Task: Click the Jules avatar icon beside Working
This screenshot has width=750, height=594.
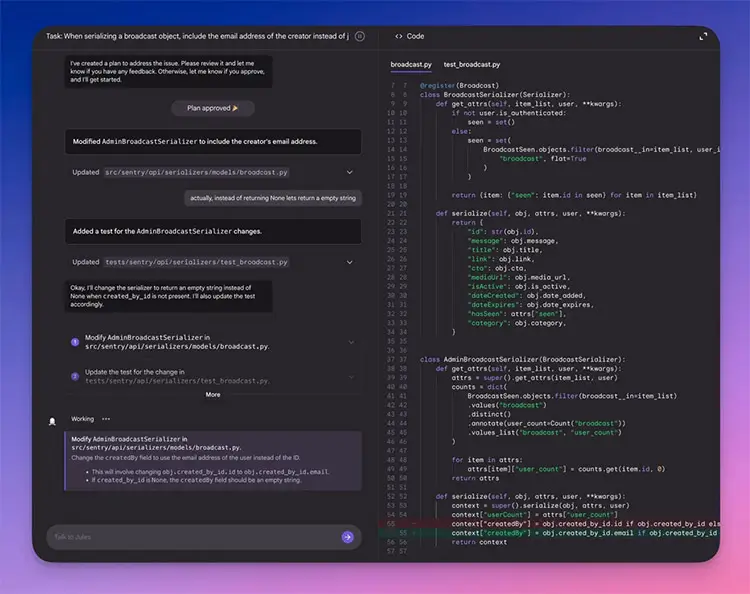Action: coord(53,421)
